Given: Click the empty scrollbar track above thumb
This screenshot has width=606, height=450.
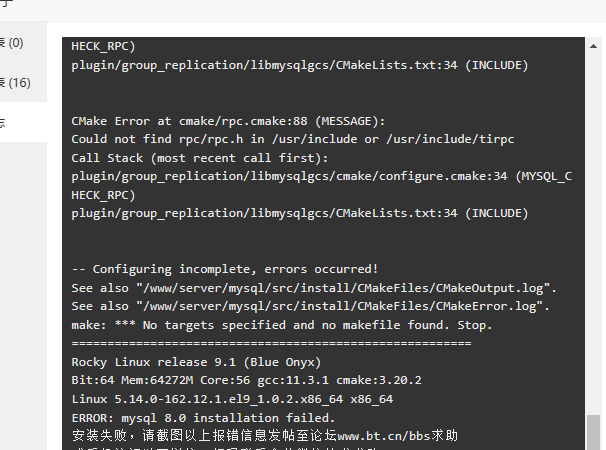Looking at the screenshot, I should point(593,232).
